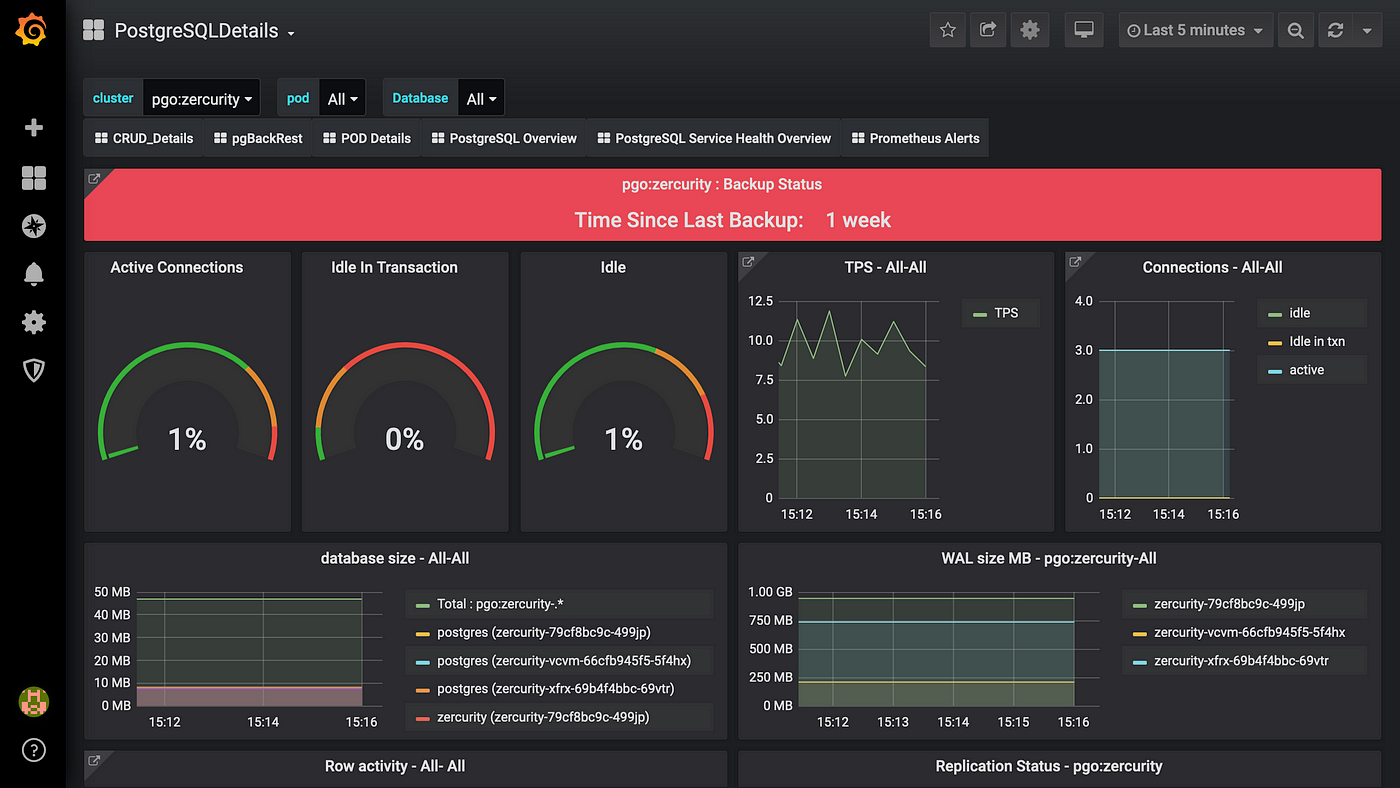Click the user avatar in sidebar
Image resolution: width=1400 pixels, height=788 pixels.
pos(33,702)
